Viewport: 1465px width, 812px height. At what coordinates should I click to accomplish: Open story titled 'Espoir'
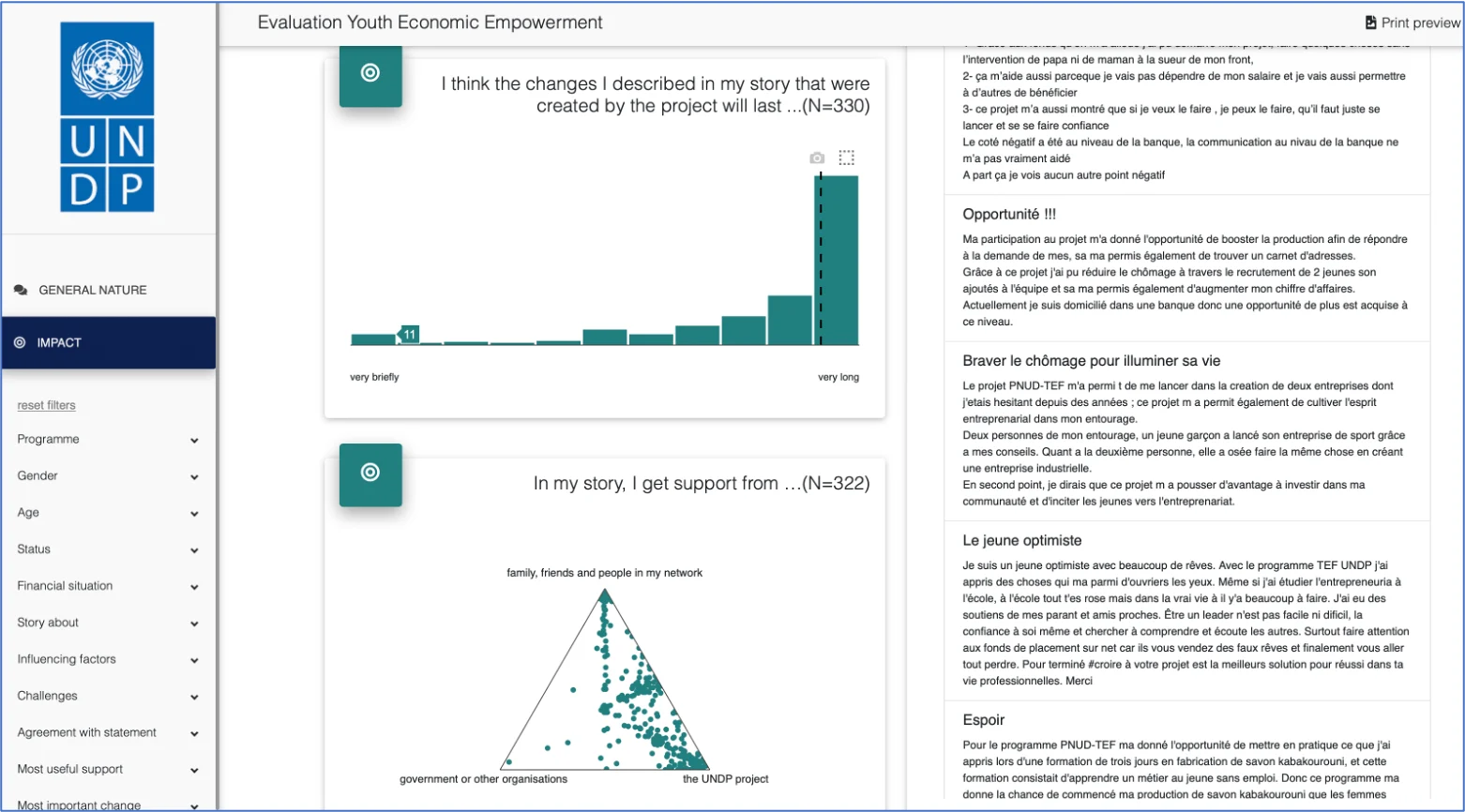click(x=984, y=720)
